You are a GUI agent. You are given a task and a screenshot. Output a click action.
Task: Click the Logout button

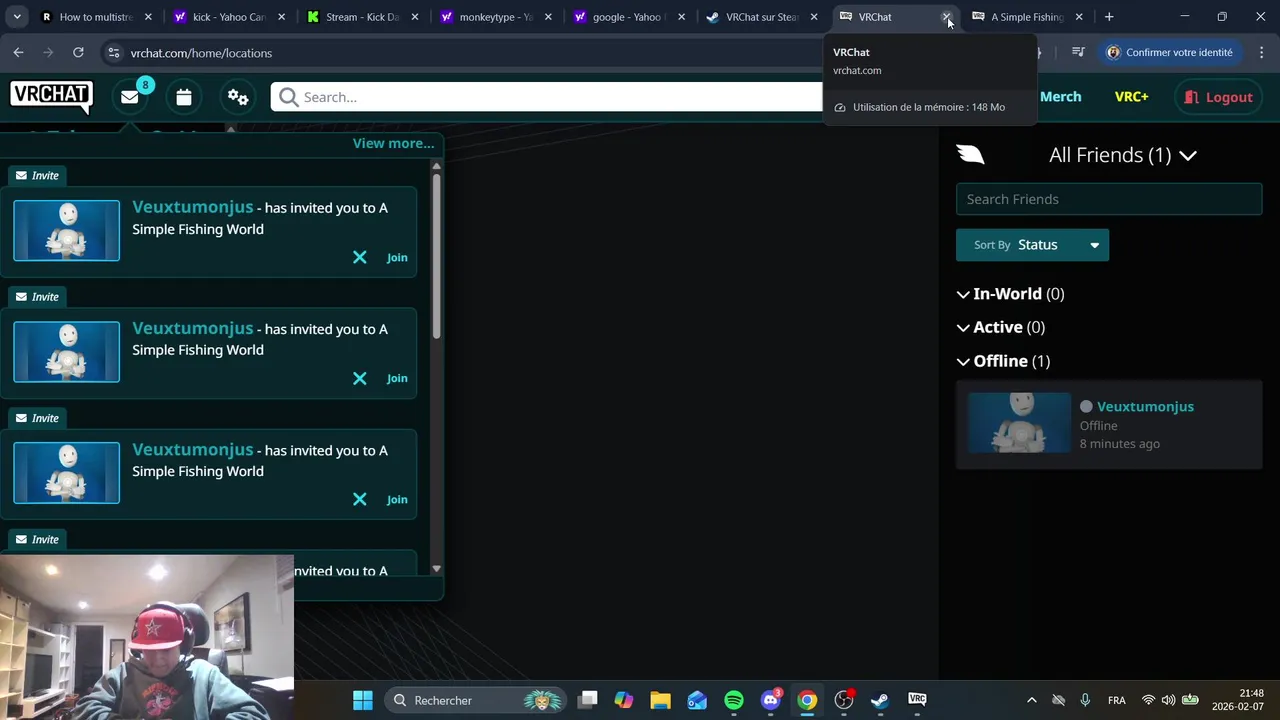click(1218, 97)
